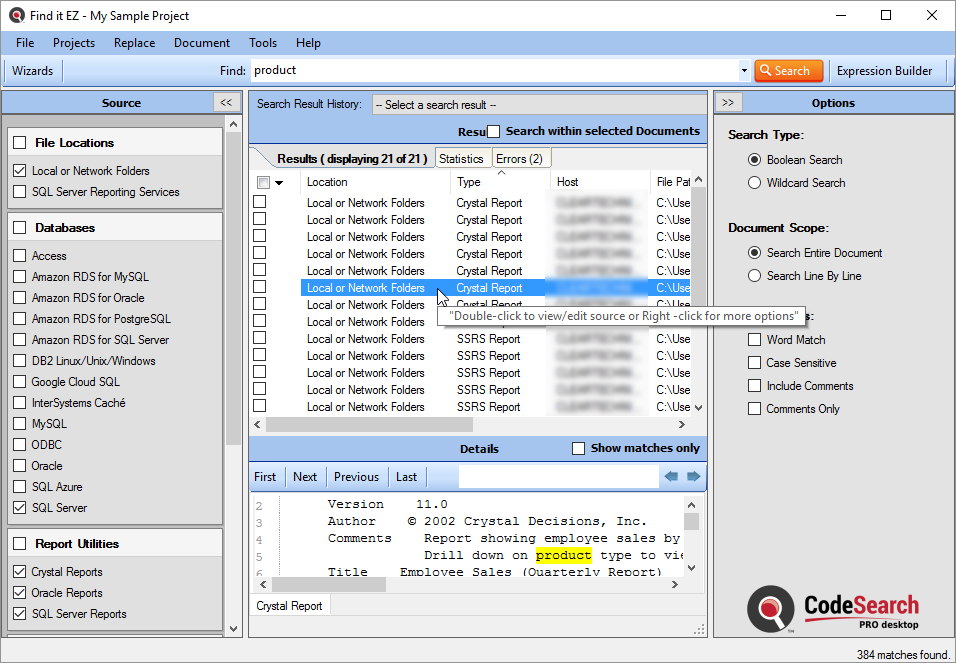
Task: Click the Find it EZ app icon
Action: tap(16, 15)
